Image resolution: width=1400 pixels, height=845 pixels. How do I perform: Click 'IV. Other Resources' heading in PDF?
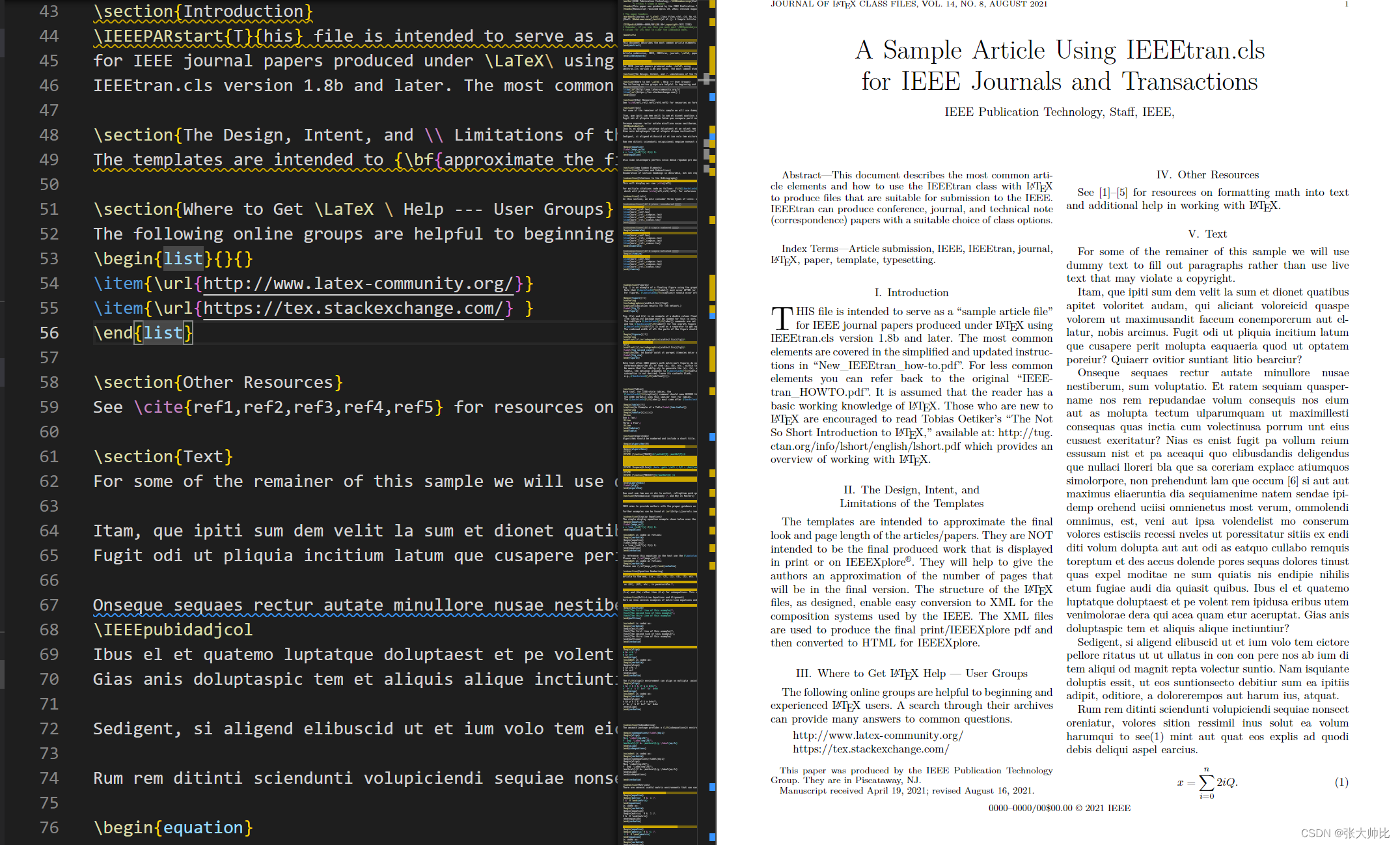(x=1207, y=174)
